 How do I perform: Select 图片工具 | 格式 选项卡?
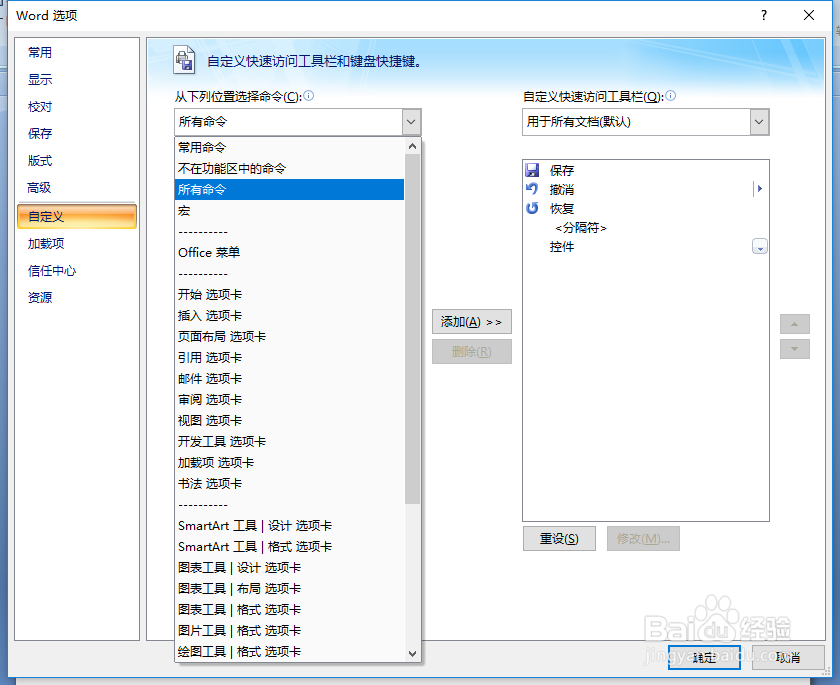pos(289,630)
